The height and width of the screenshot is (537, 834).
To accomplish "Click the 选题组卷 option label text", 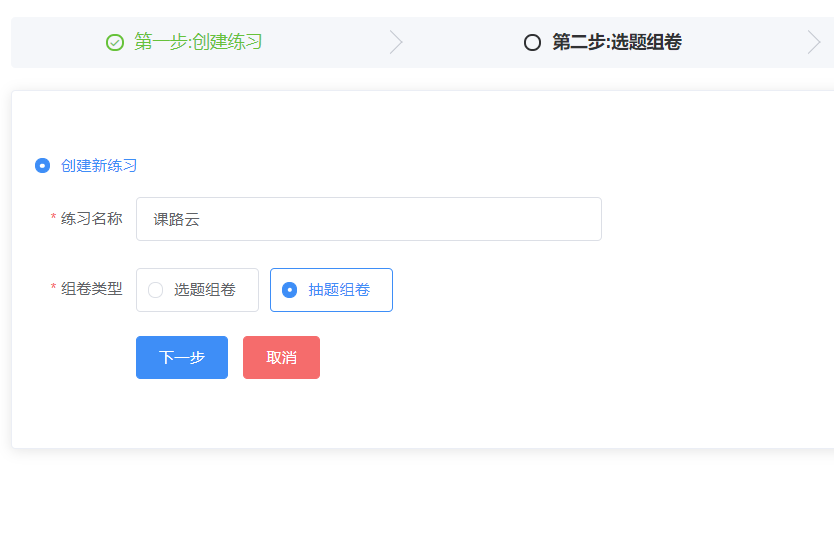I will point(205,290).
